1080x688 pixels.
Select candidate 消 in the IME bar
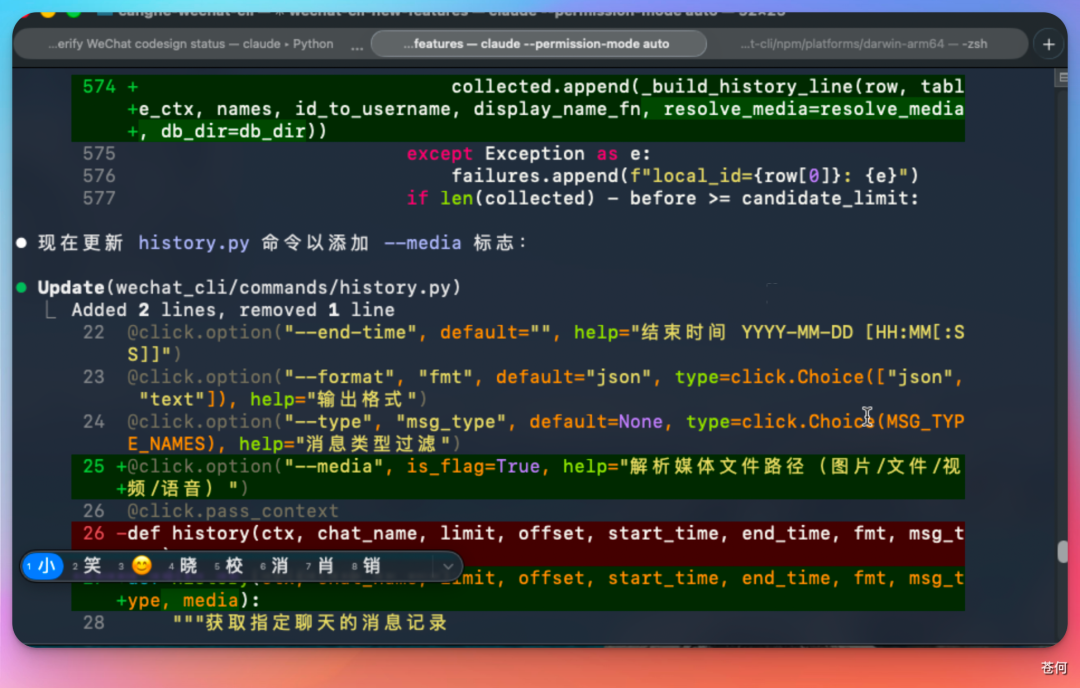(x=278, y=565)
